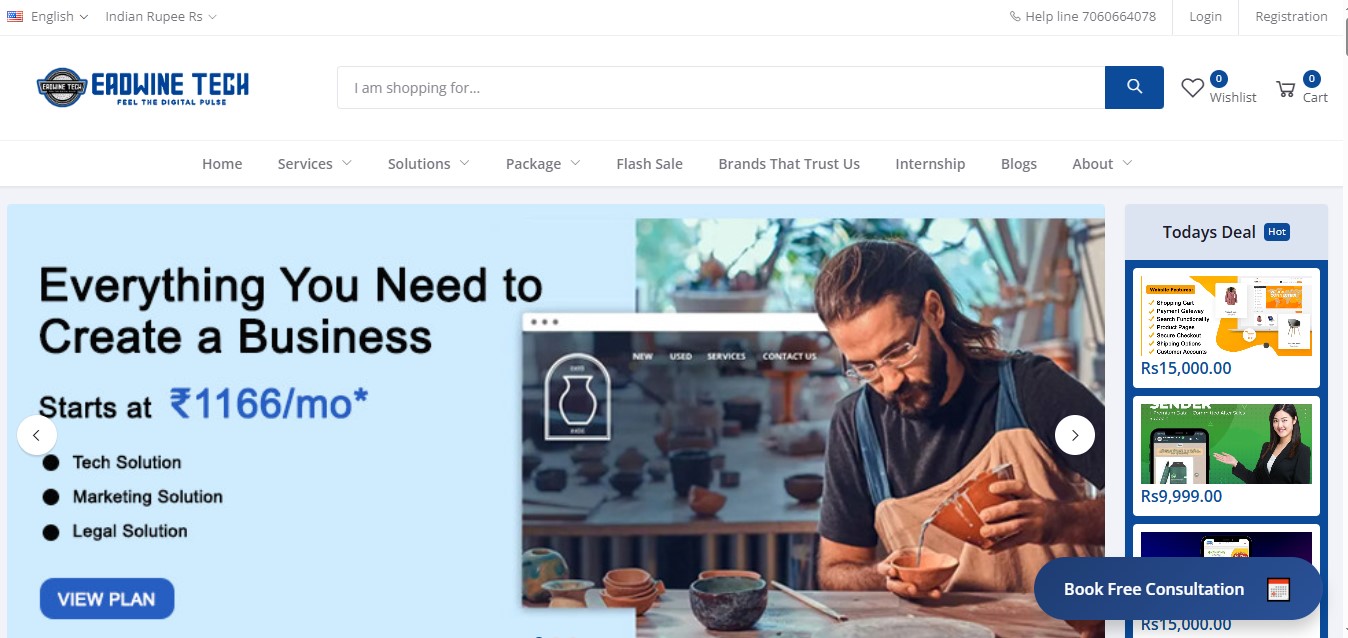1348x638 pixels.
Task: Expand the Solutions menu
Action: coord(429,164)
